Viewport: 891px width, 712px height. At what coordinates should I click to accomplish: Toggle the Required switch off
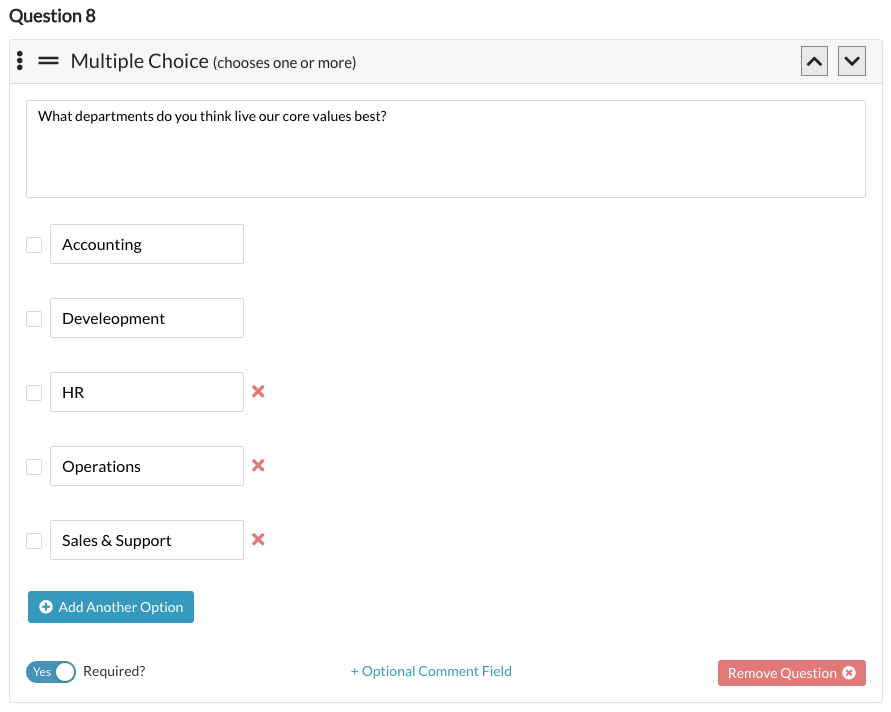(51, 671)
